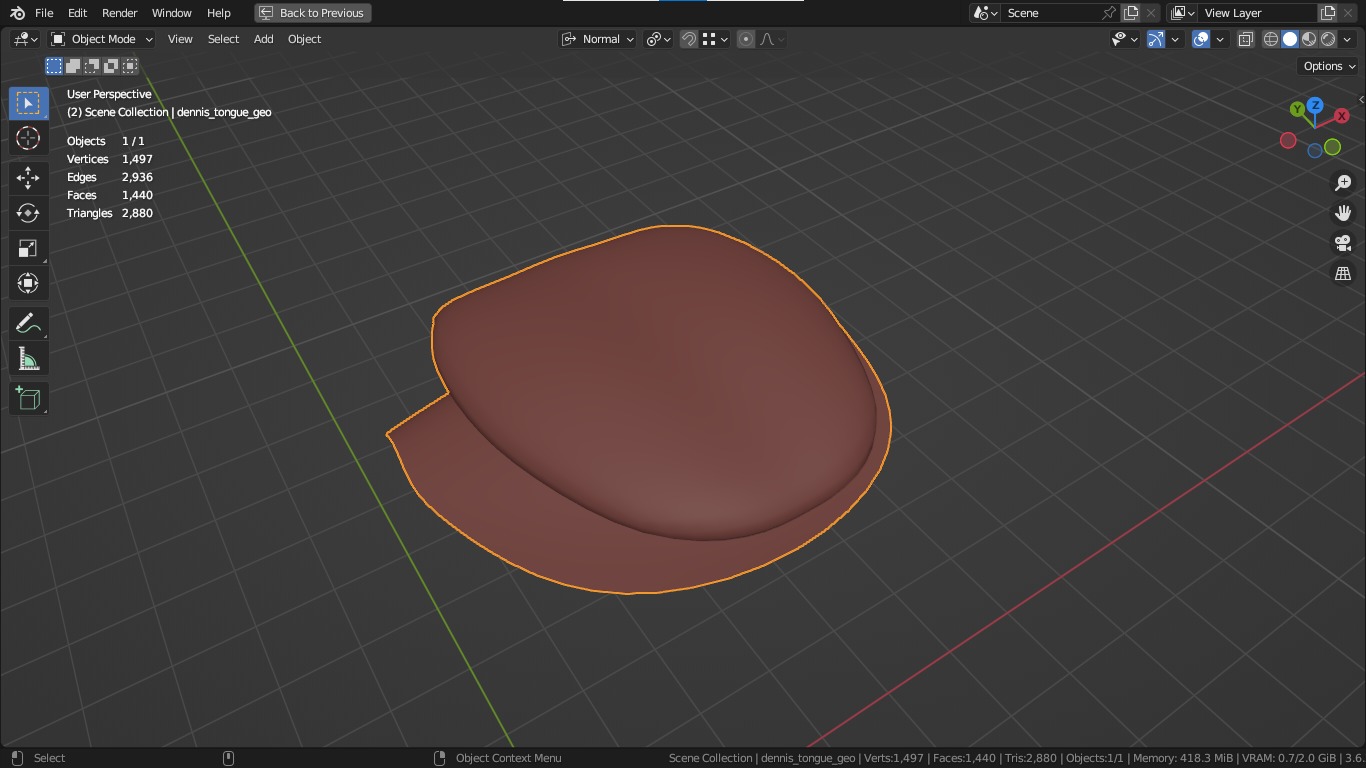1366x768 pixels.
Task: Open the view layer browser icon dropdown
Action: [x=1182, y=13]
